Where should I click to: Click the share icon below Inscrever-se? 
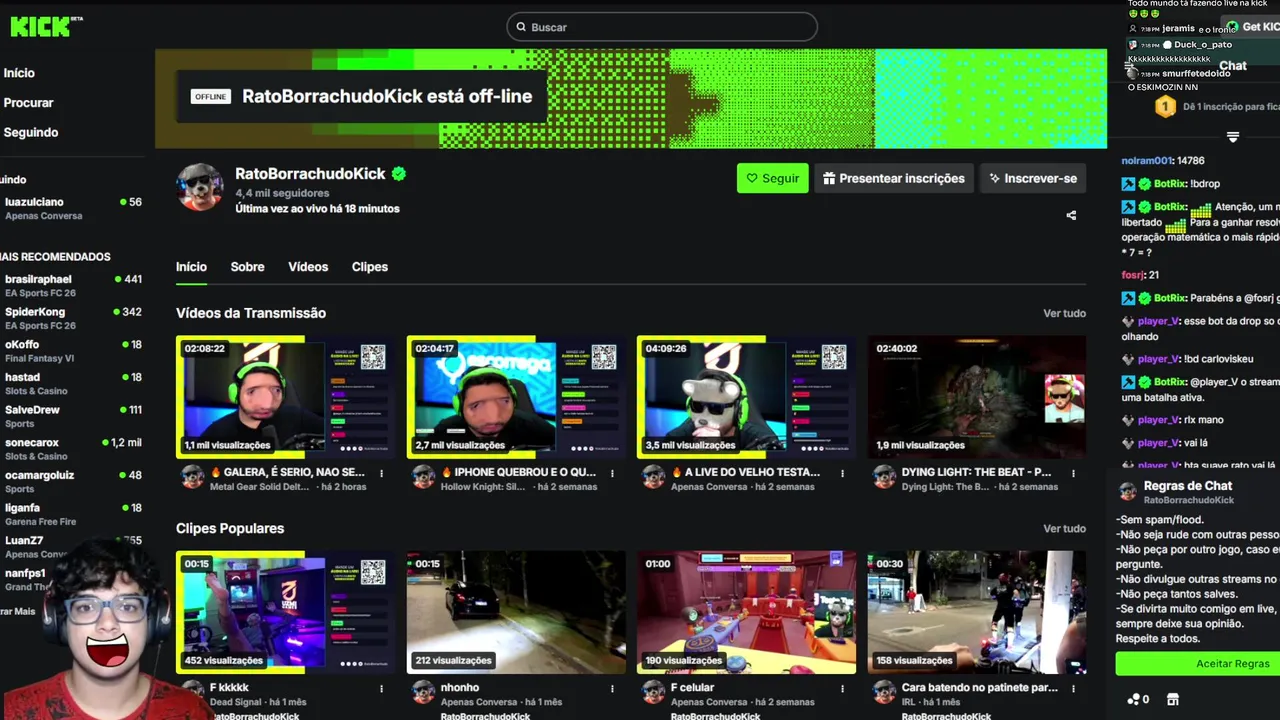tap(1071, 215)
